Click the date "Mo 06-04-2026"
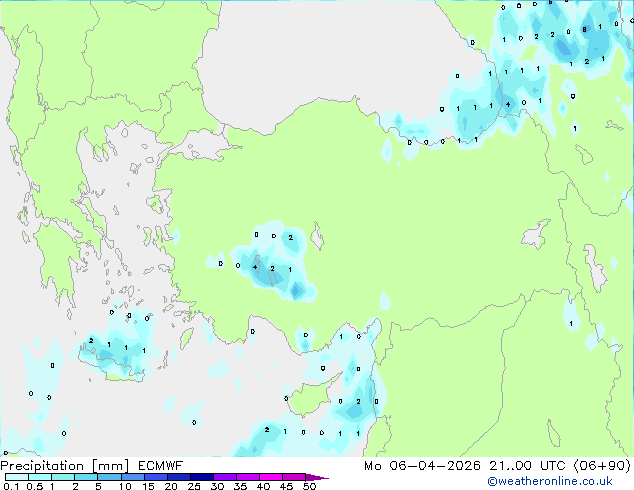The height and width of the screenshot is (490, 634). tap(422, 466)
